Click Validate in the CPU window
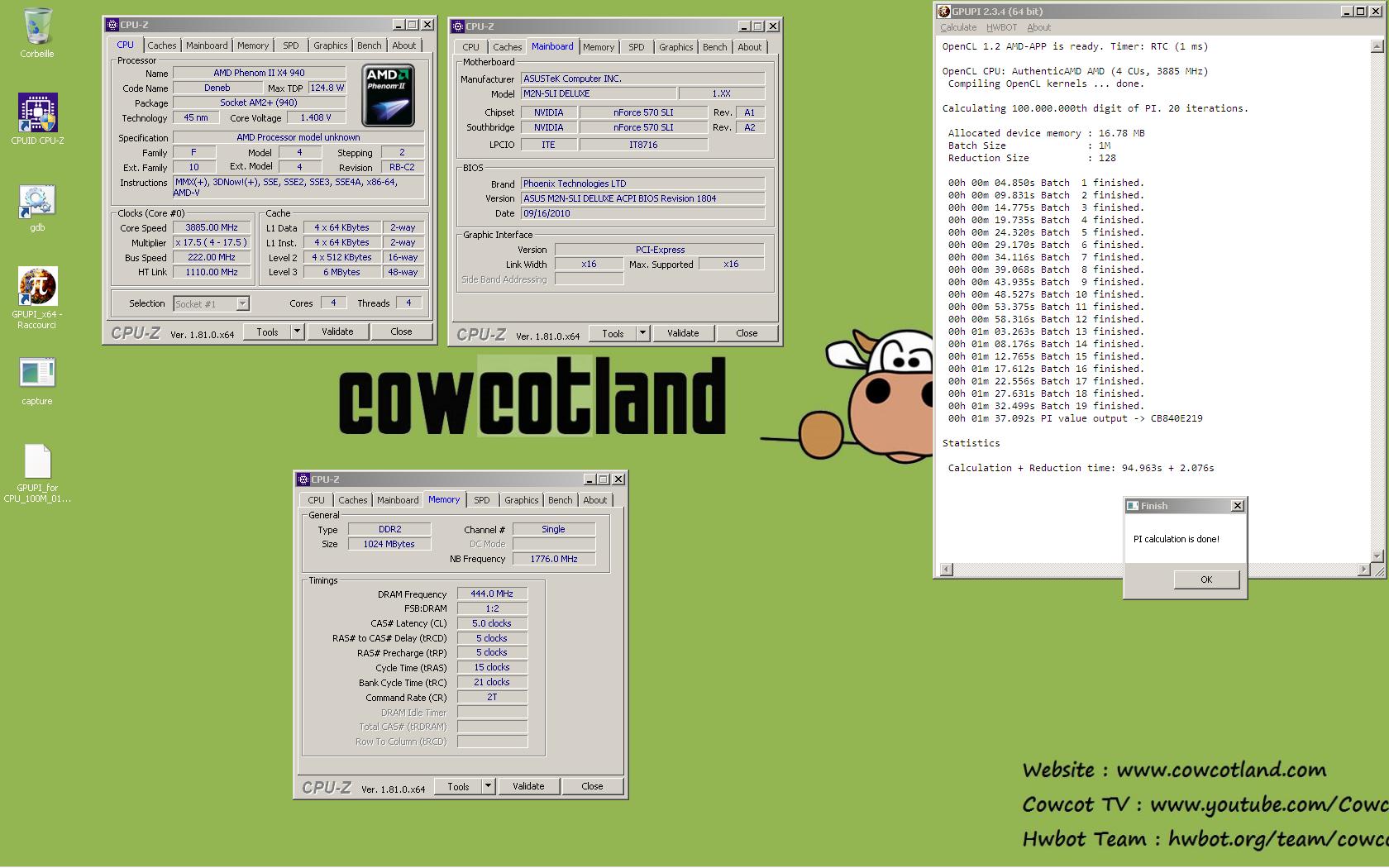Image resolution: width=1389 pixels, height=868 pixels. pyautogui.click(x=337, y=331)
